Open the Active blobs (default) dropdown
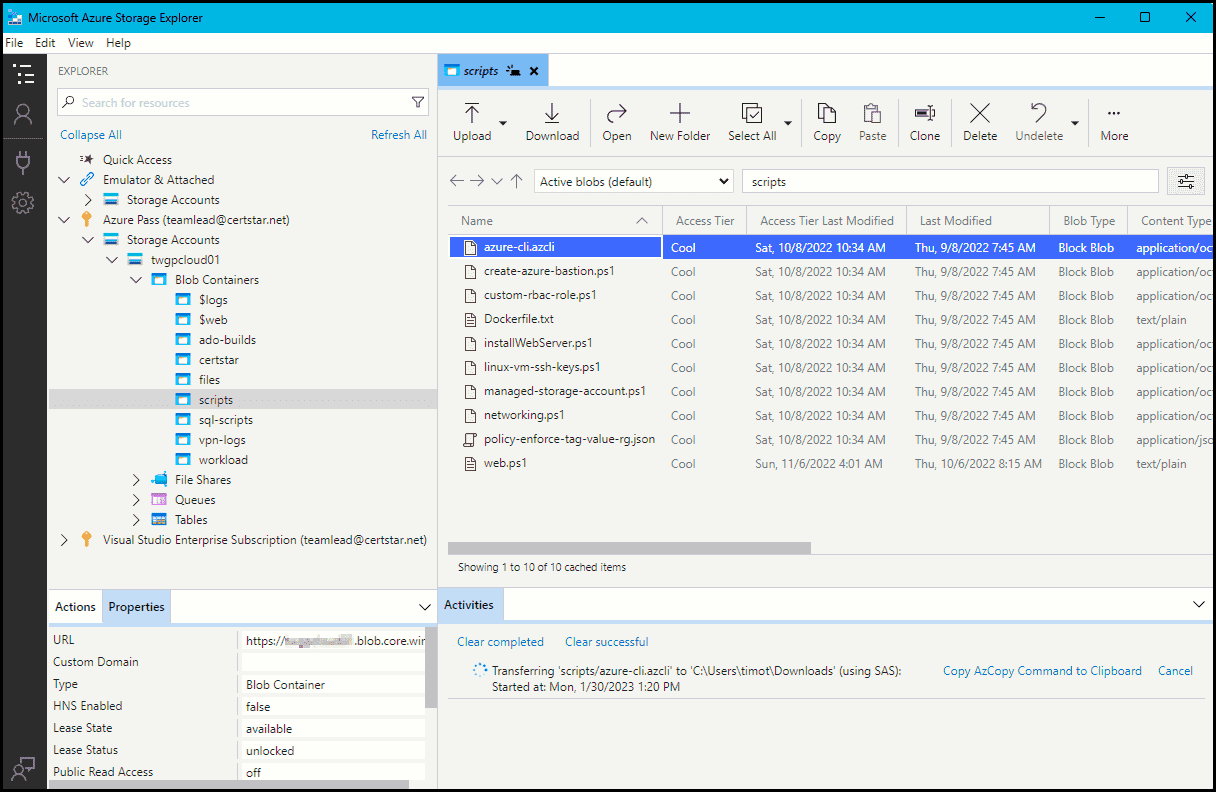The width and height of the screenshot is (1216, 792). 633,181
